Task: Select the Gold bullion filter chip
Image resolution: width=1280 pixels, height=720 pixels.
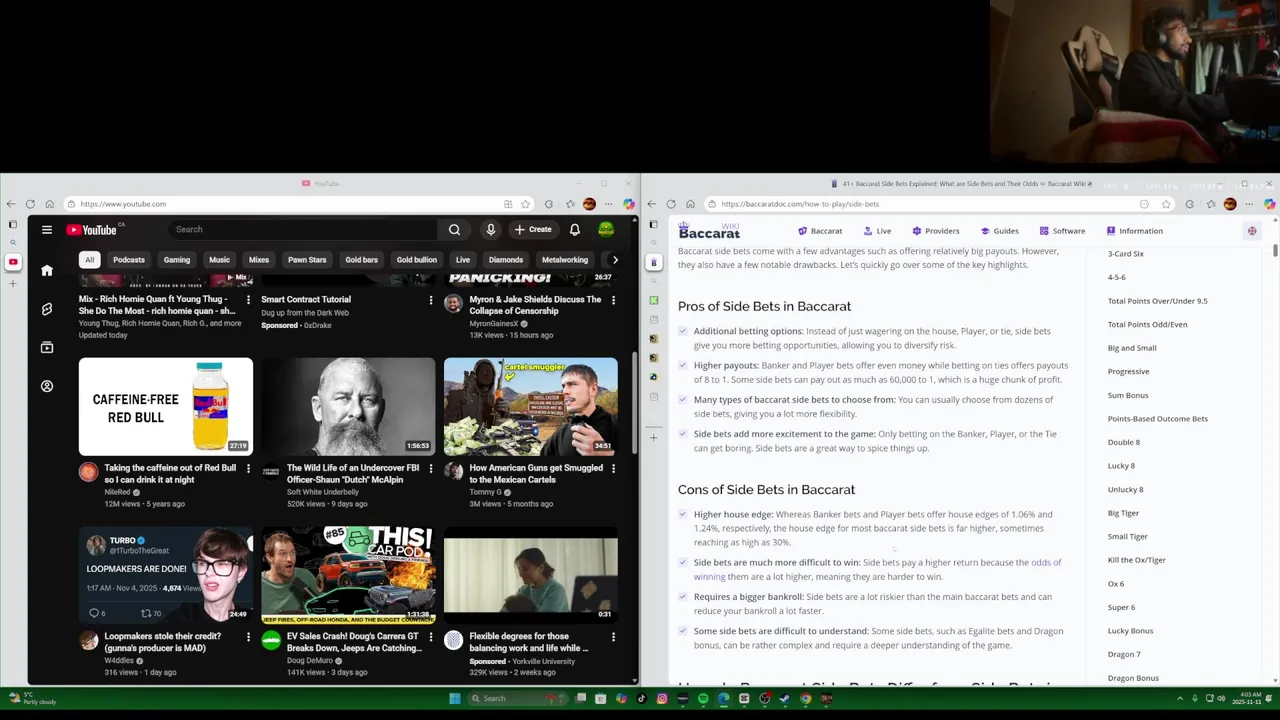Action: 417,260
